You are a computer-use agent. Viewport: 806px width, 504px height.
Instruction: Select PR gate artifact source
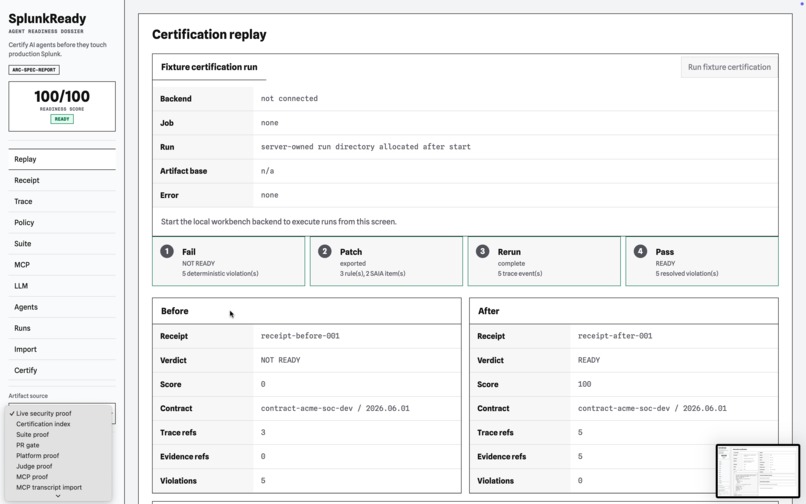[59, 445]
